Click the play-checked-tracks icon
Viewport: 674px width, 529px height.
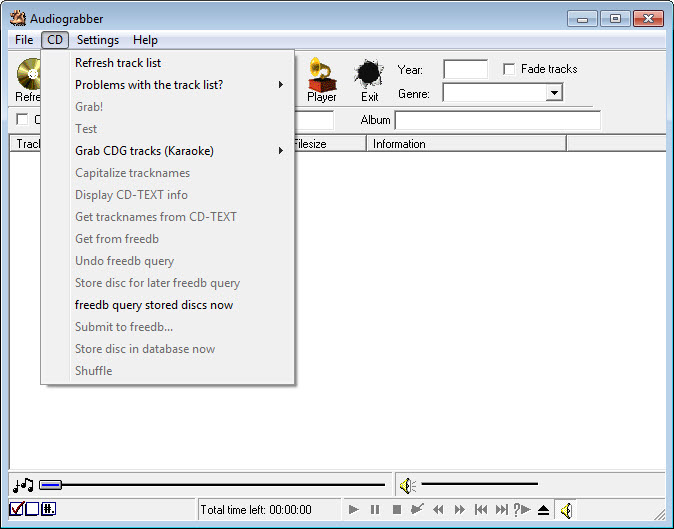click(417, 510)
